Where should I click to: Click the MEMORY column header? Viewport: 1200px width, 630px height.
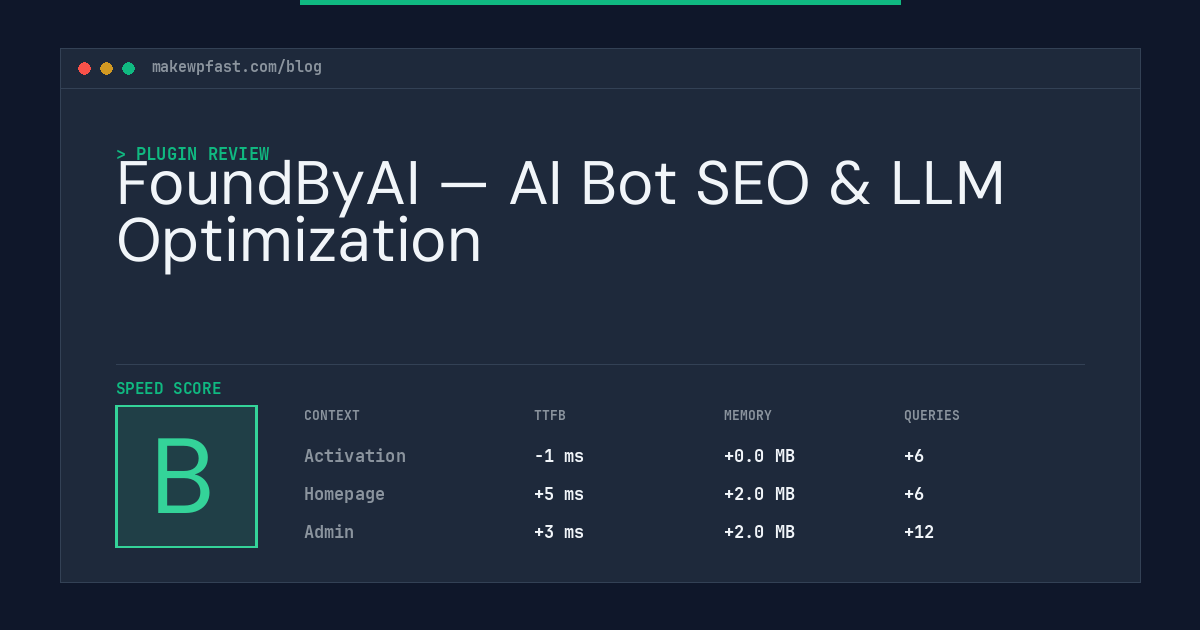[748, 416]
